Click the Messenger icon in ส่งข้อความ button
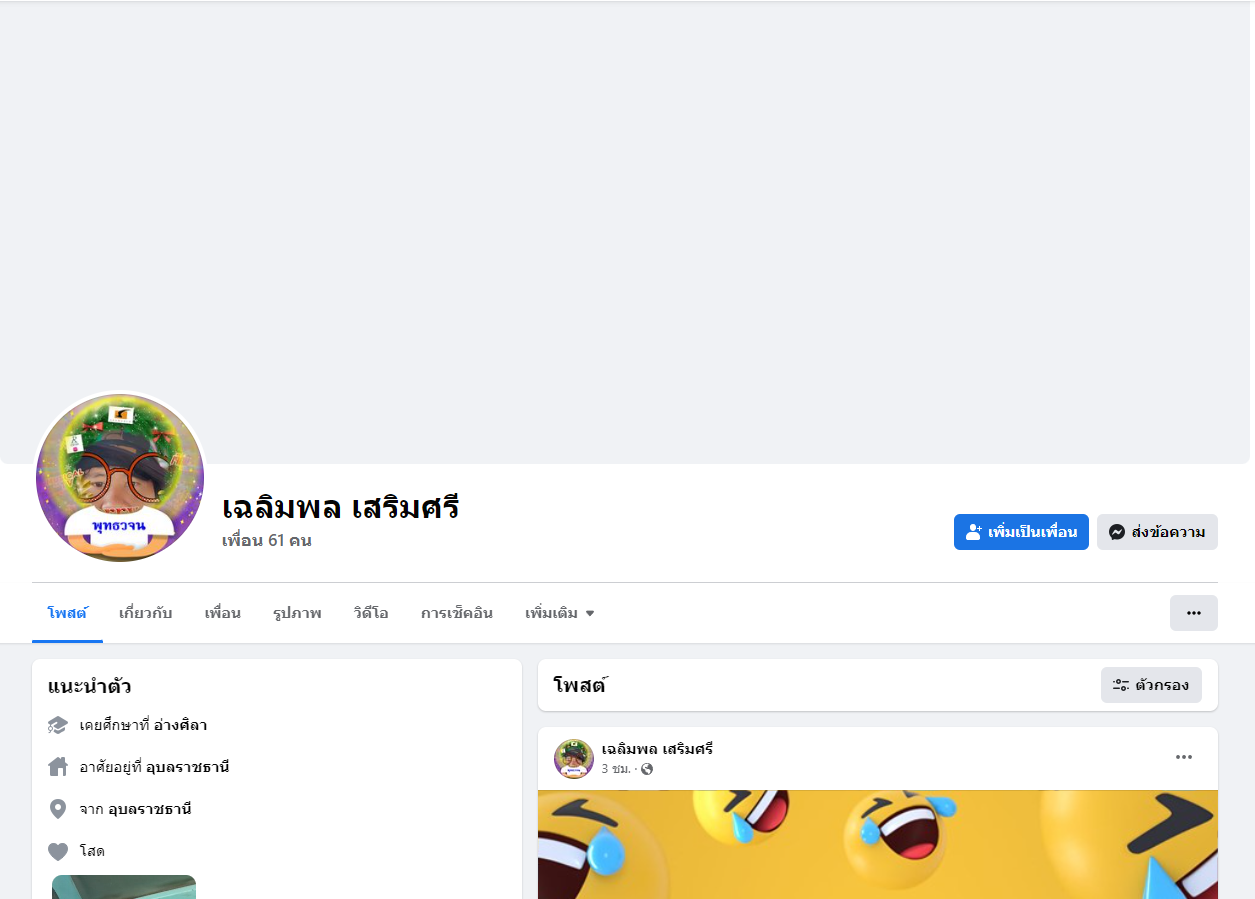The width and height of the screenshot is (1255, 899). point(1117,532)
